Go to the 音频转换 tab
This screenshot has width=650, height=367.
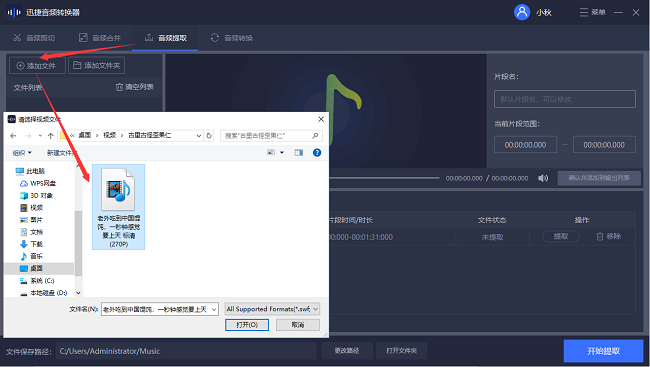coord(231,38)
